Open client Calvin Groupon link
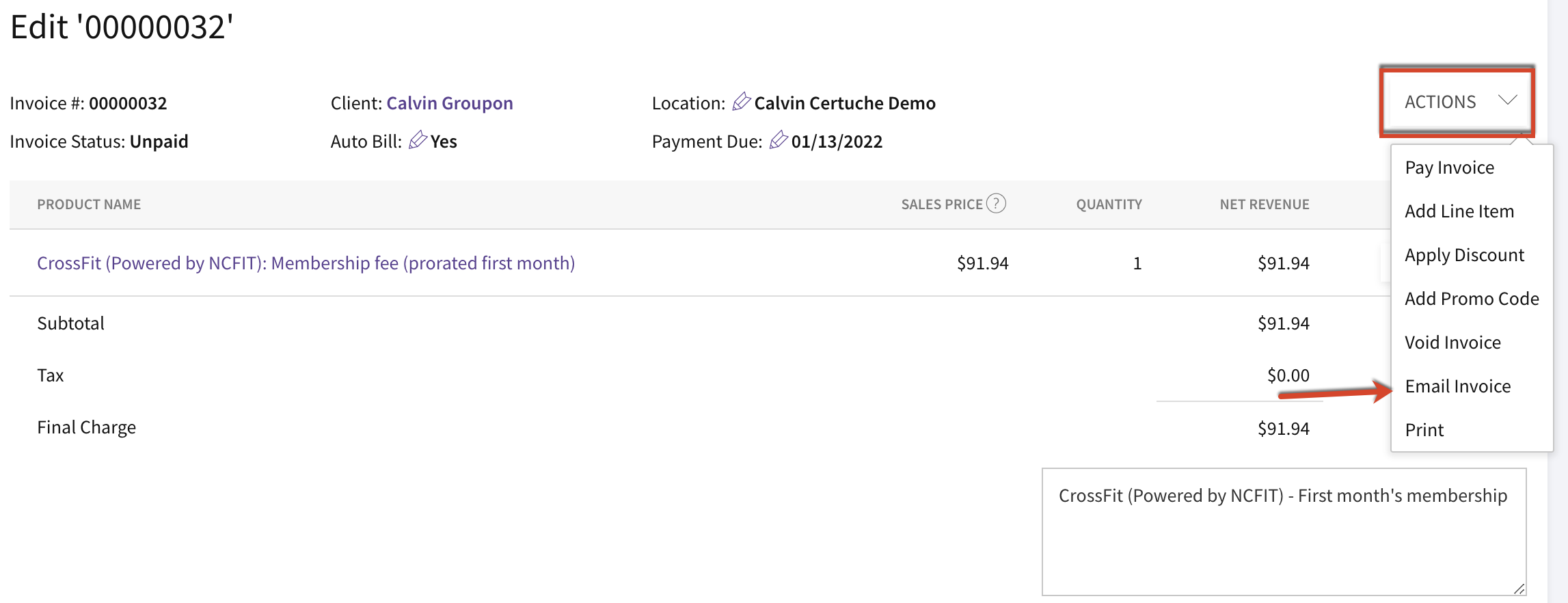The height and width of the screenshot is (603, 1568). tap(450, 103)
